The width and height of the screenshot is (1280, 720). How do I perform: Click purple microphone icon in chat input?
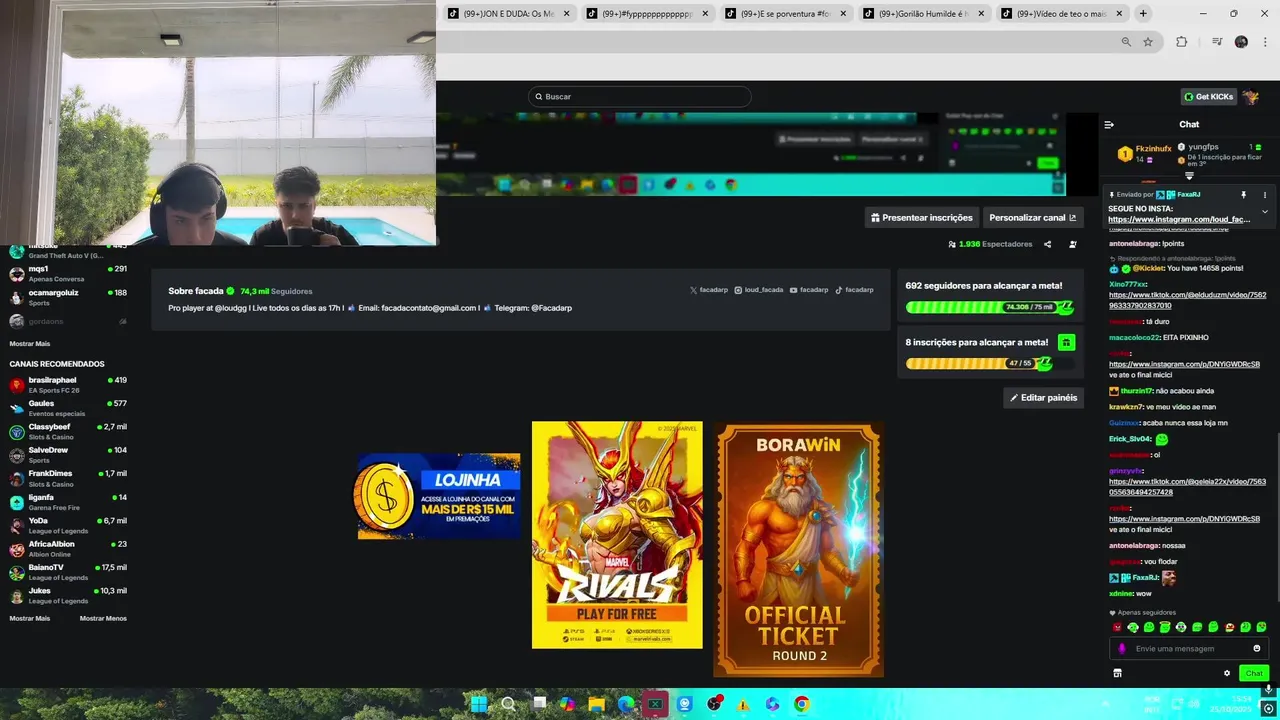pos(1122,649)
